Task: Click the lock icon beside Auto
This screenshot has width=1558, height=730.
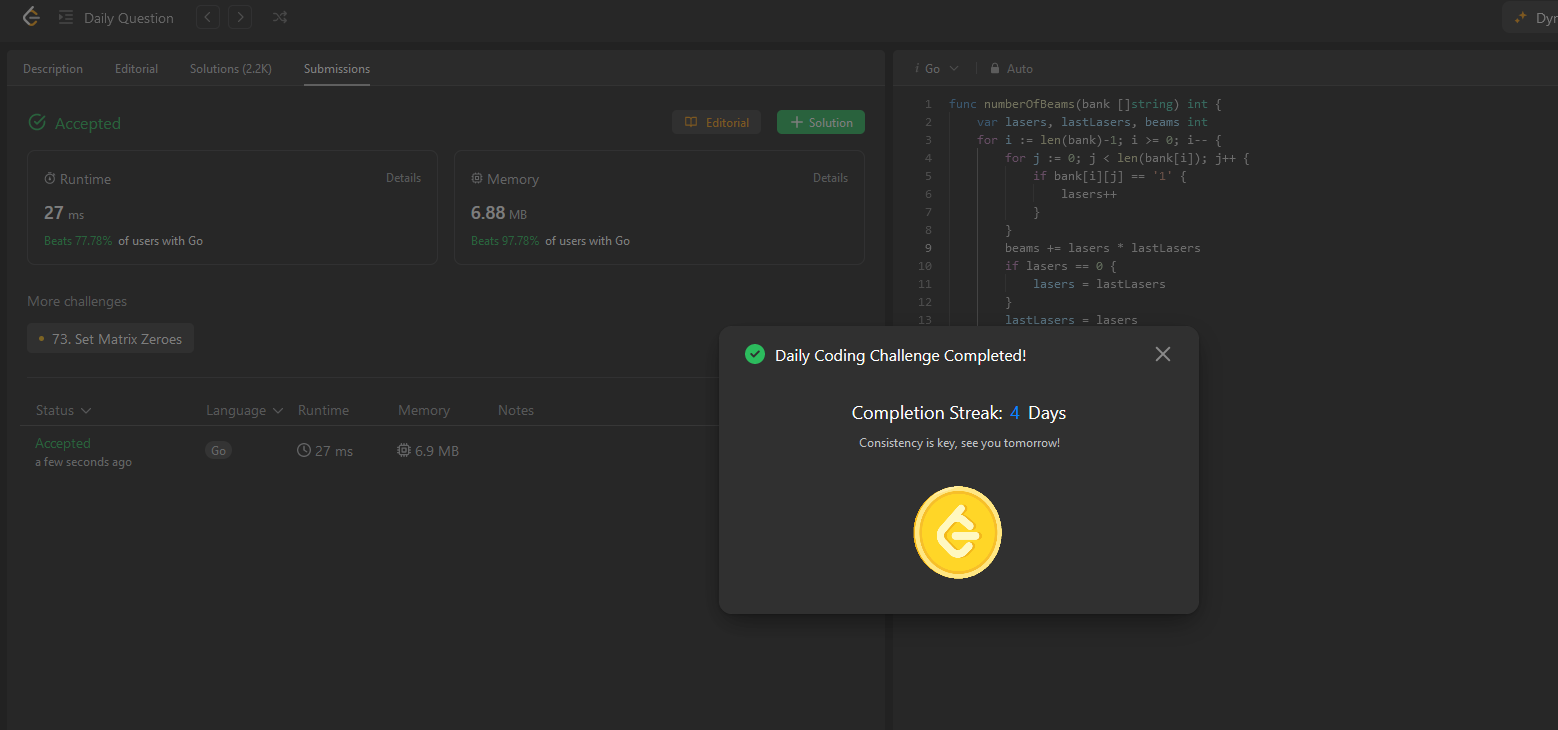Action: [995, 69]
